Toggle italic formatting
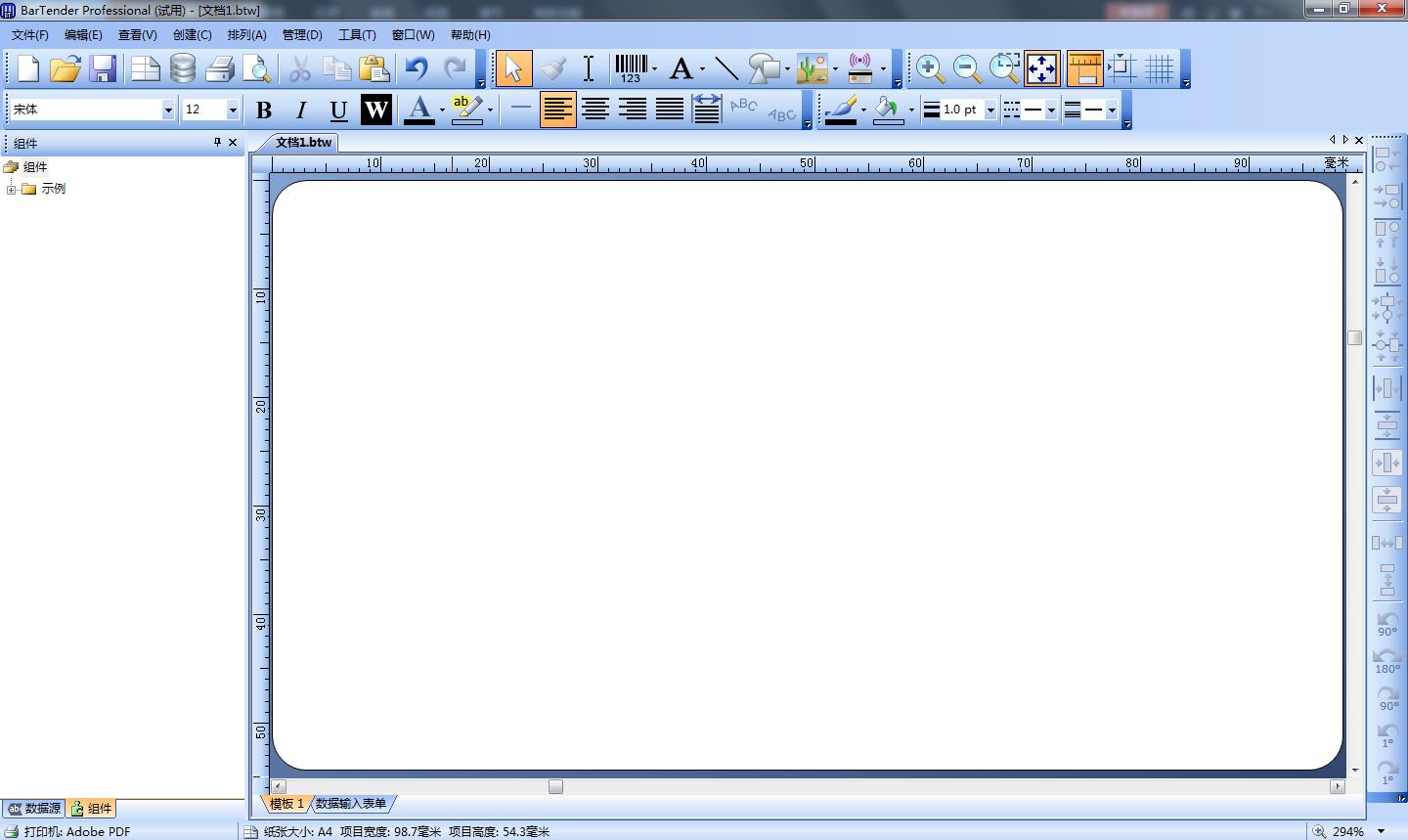Viewport: 1408px width, 840px height. 301,110
